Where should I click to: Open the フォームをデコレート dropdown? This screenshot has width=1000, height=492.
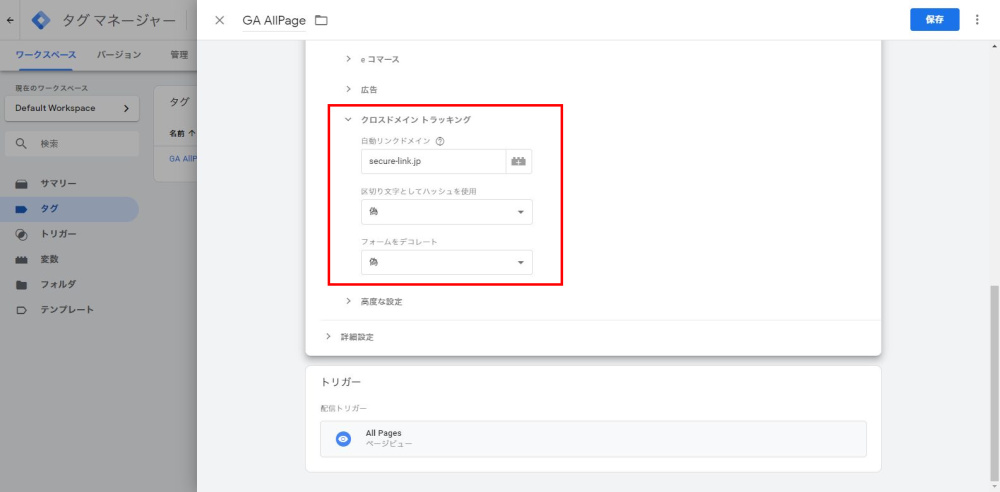[x=446, y=262]
